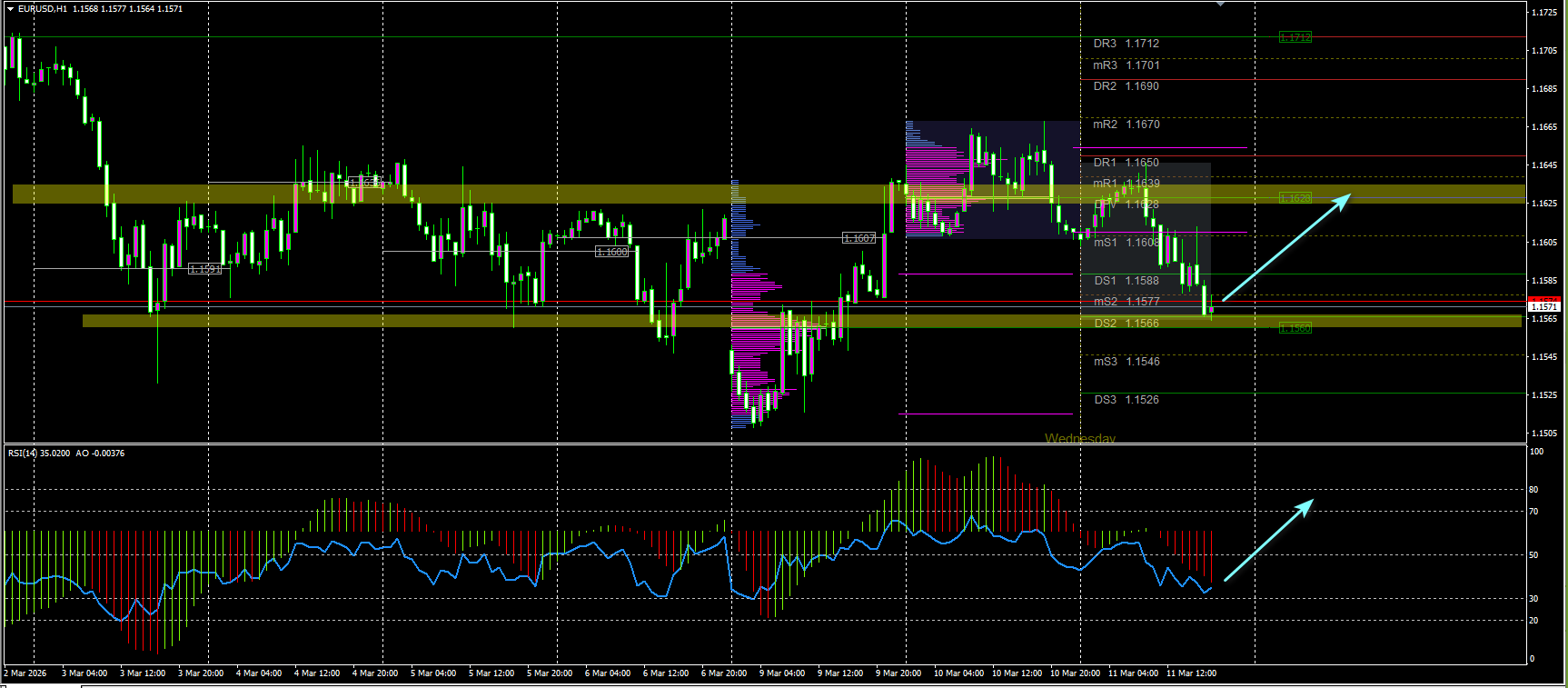This screenshot has height=688, width=1568.
Task: Click 1.1645 on the price axis
Action: tap(1544, 165)
